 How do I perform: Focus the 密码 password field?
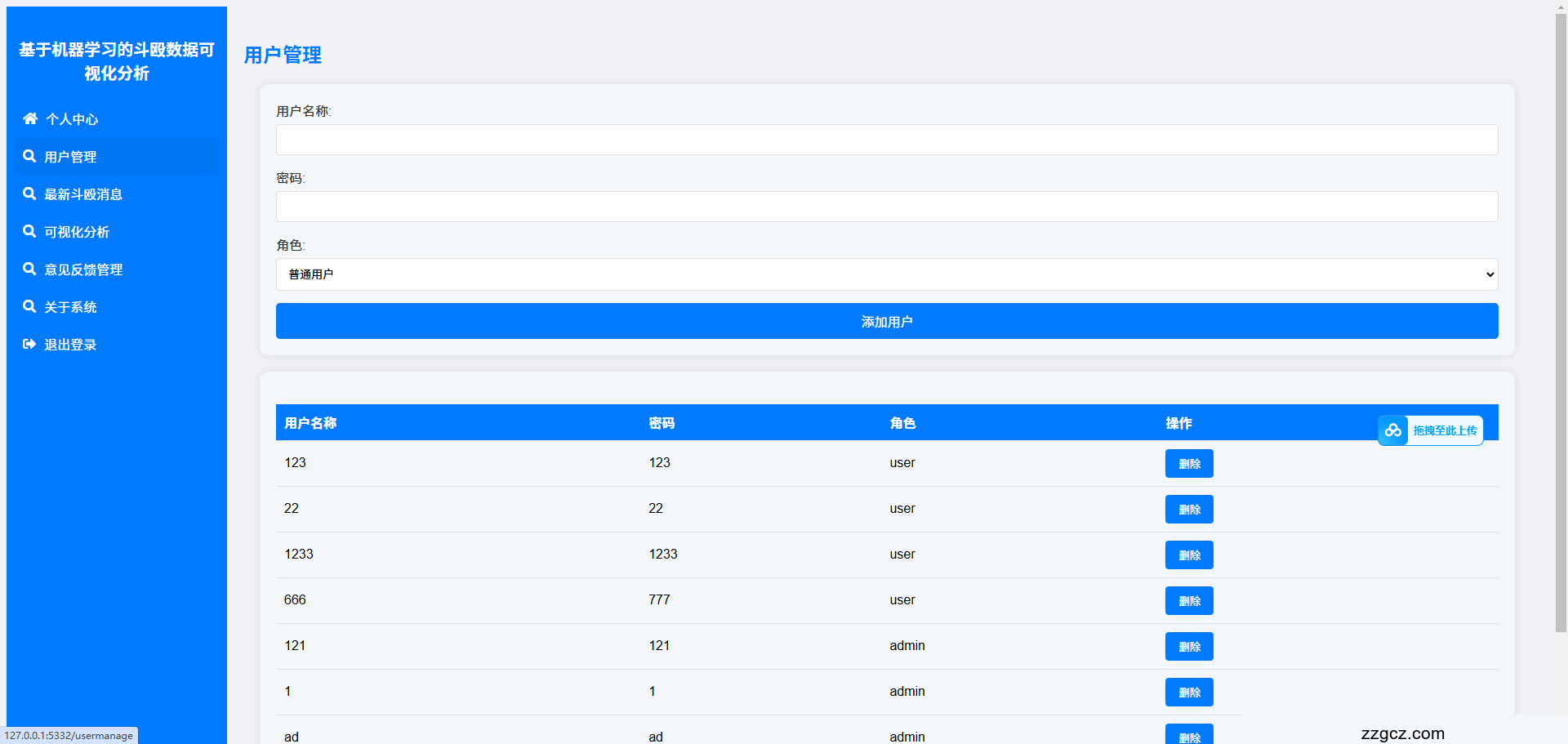(x=886, y=207)
